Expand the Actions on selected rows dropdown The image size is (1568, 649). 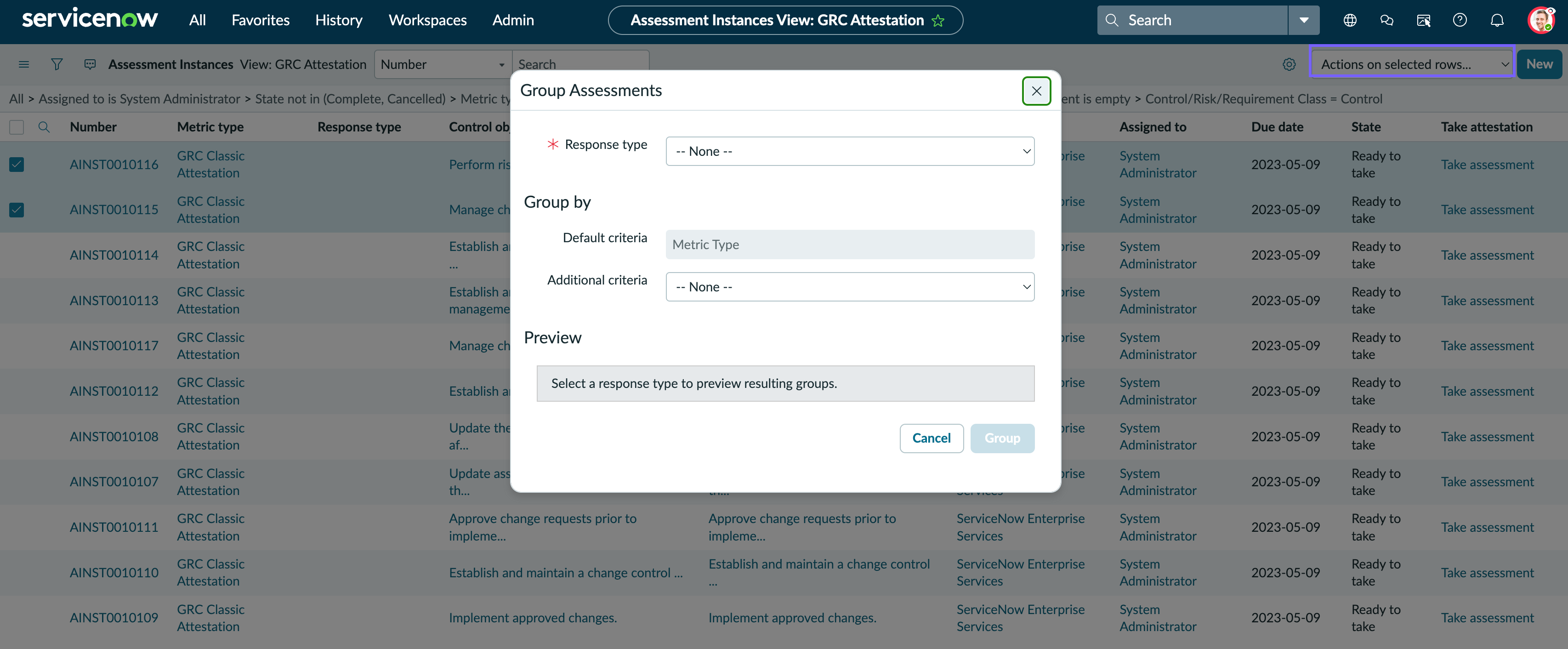(1412, 64)
